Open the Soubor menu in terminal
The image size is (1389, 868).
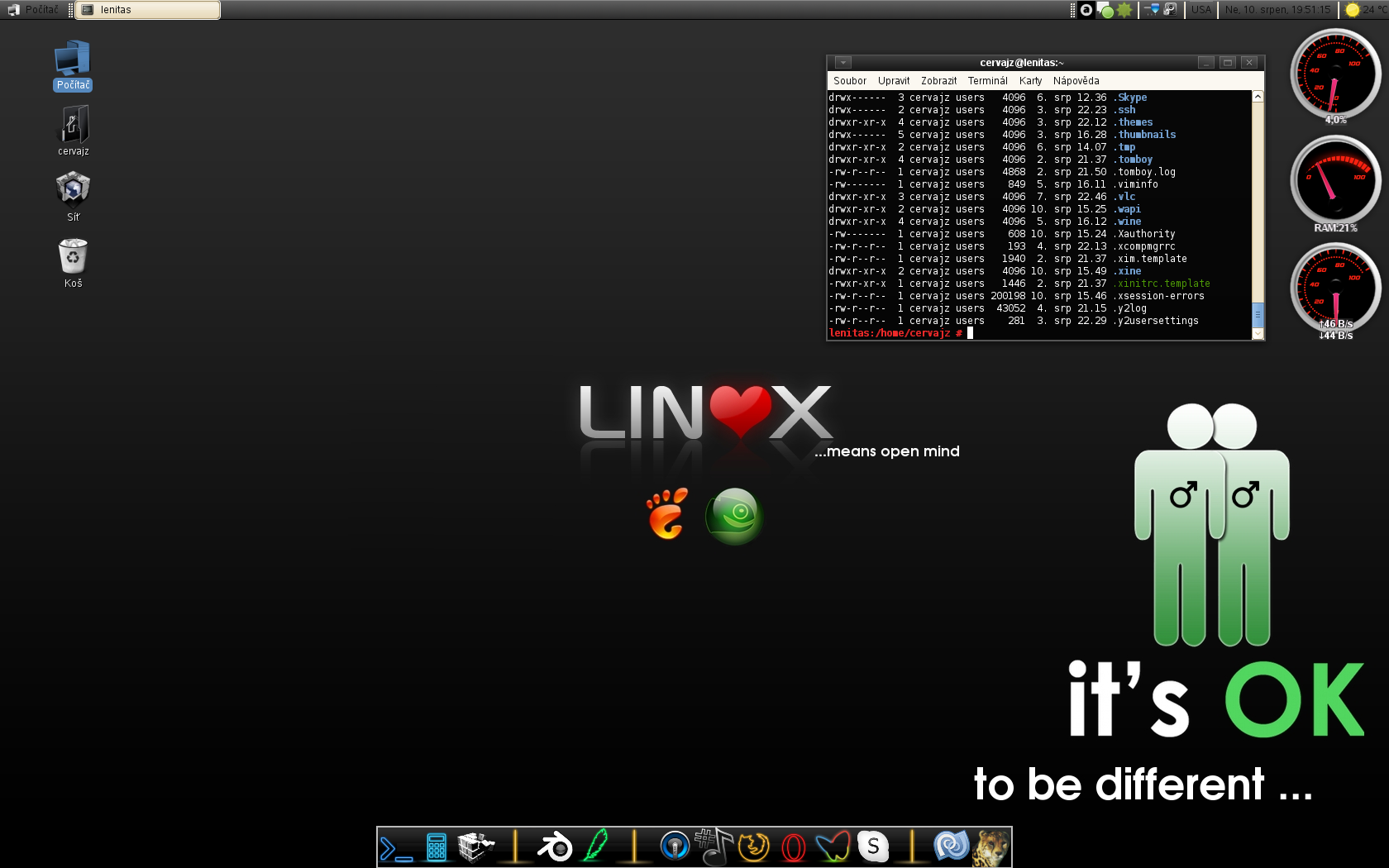850,81
